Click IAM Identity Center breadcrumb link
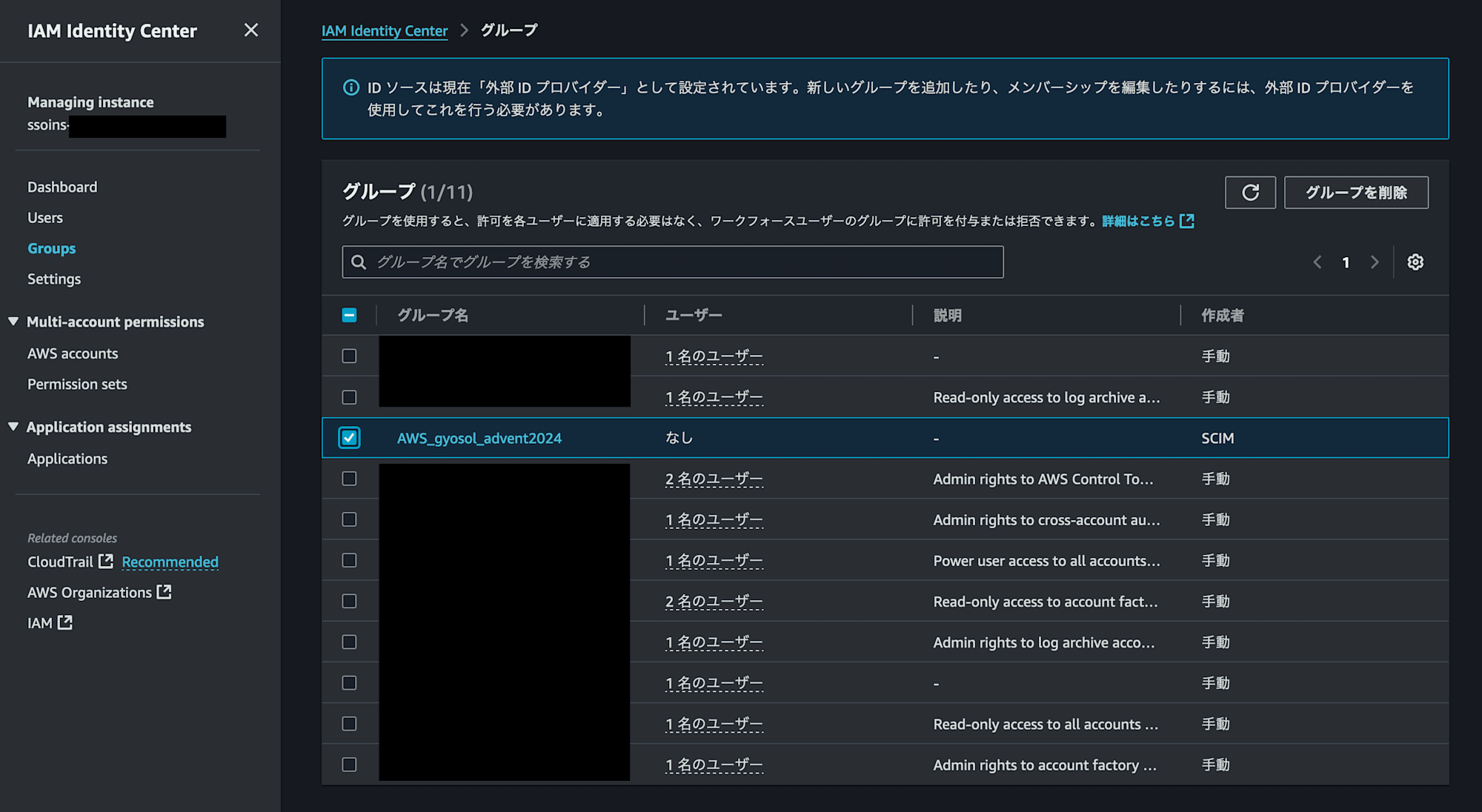 click(x=385, y=30)
